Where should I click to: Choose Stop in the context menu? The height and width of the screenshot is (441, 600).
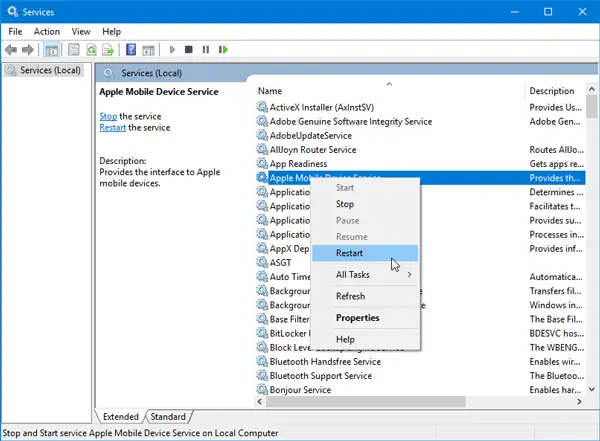click(x=365, y=204)
